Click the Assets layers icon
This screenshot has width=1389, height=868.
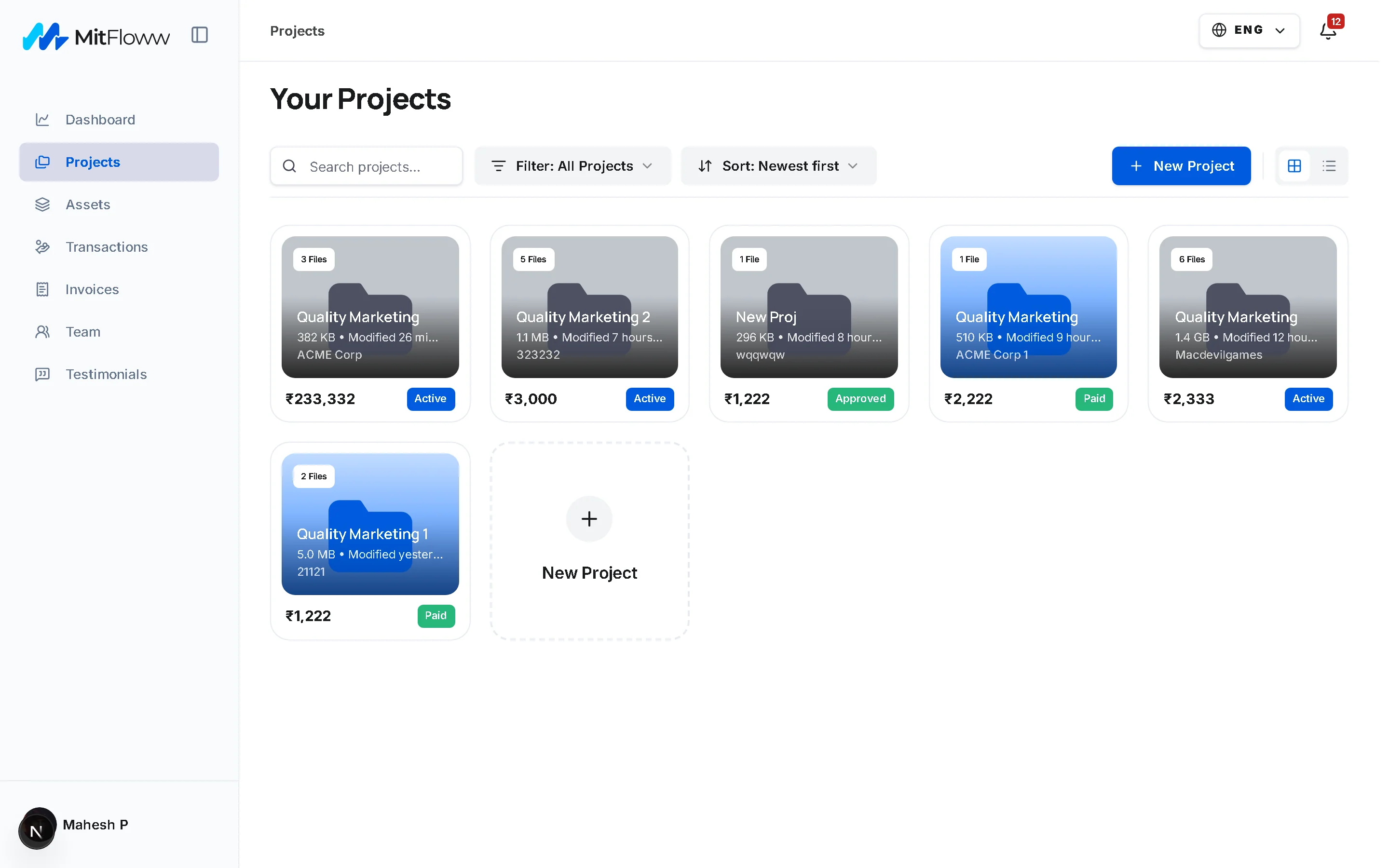click(42, 204)
